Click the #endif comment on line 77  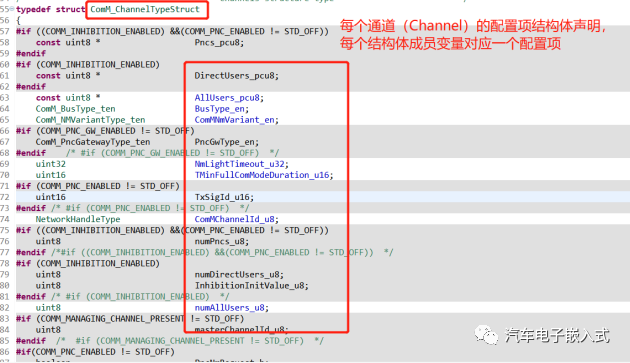click(x=222, y=252)
